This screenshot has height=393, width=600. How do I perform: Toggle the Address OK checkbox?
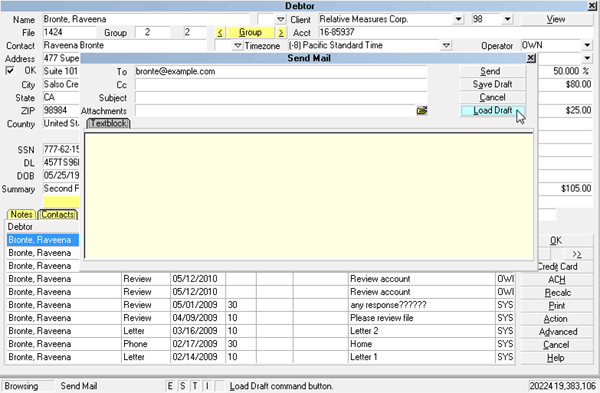(10, 71)
